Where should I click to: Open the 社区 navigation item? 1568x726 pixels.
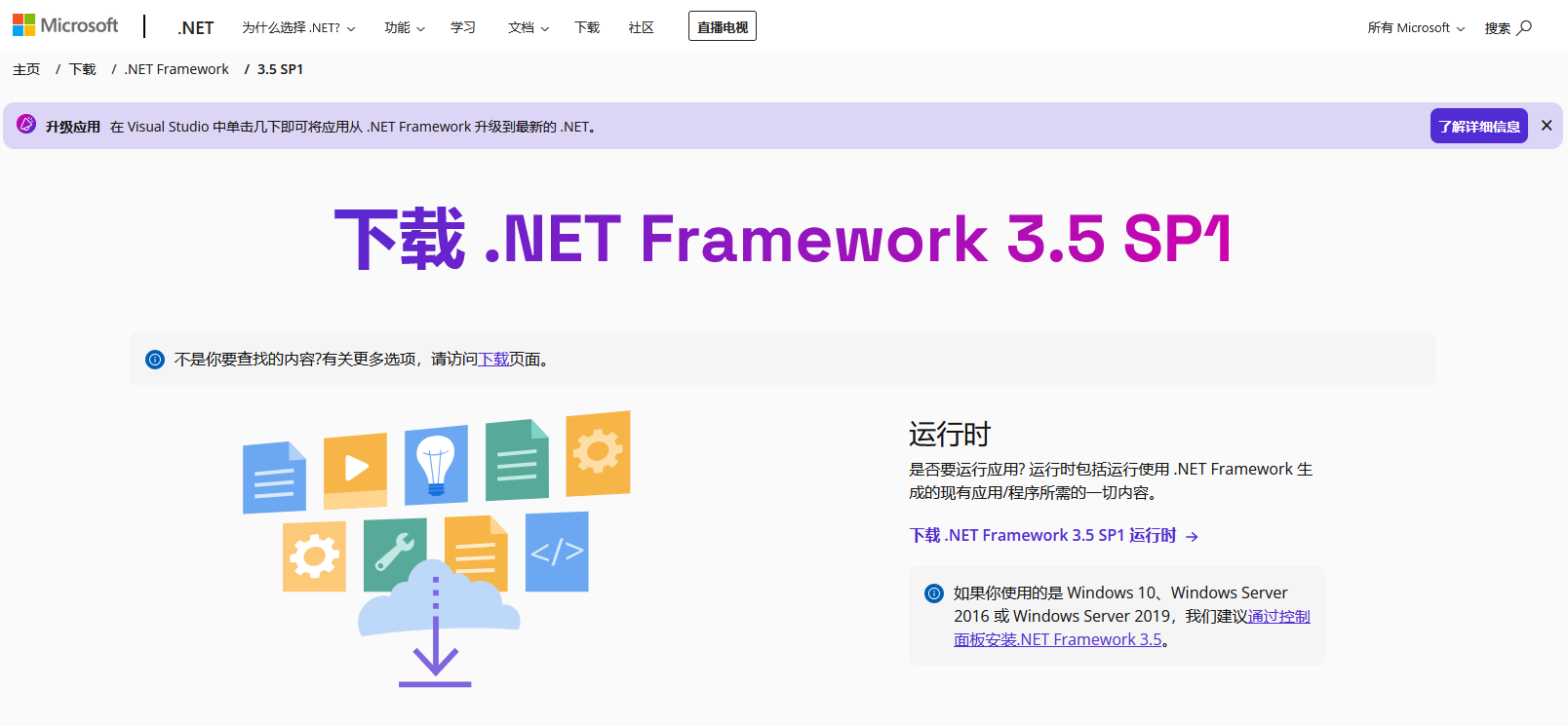pos(642,27)
